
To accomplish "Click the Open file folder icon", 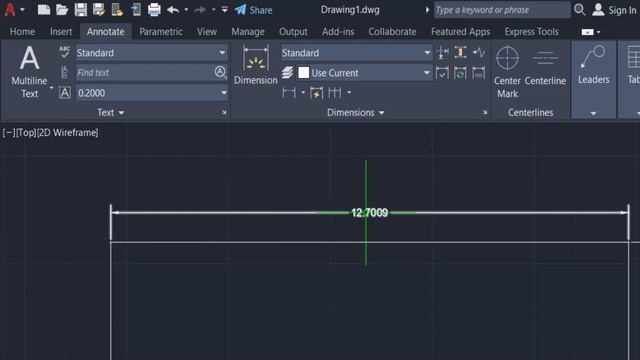I will point(62,9).
